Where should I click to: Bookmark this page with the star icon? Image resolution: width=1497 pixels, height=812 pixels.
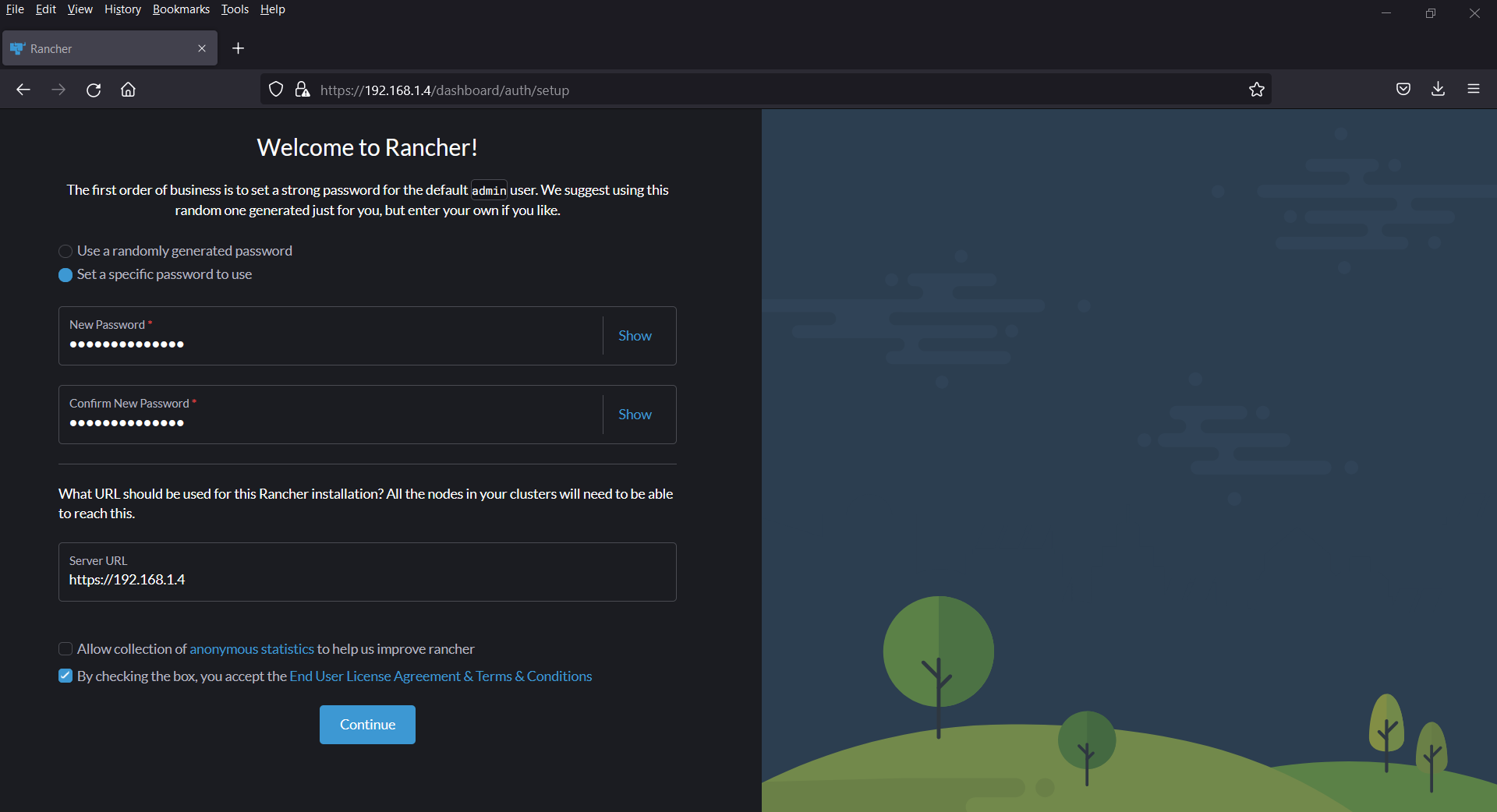point(1257,90)
